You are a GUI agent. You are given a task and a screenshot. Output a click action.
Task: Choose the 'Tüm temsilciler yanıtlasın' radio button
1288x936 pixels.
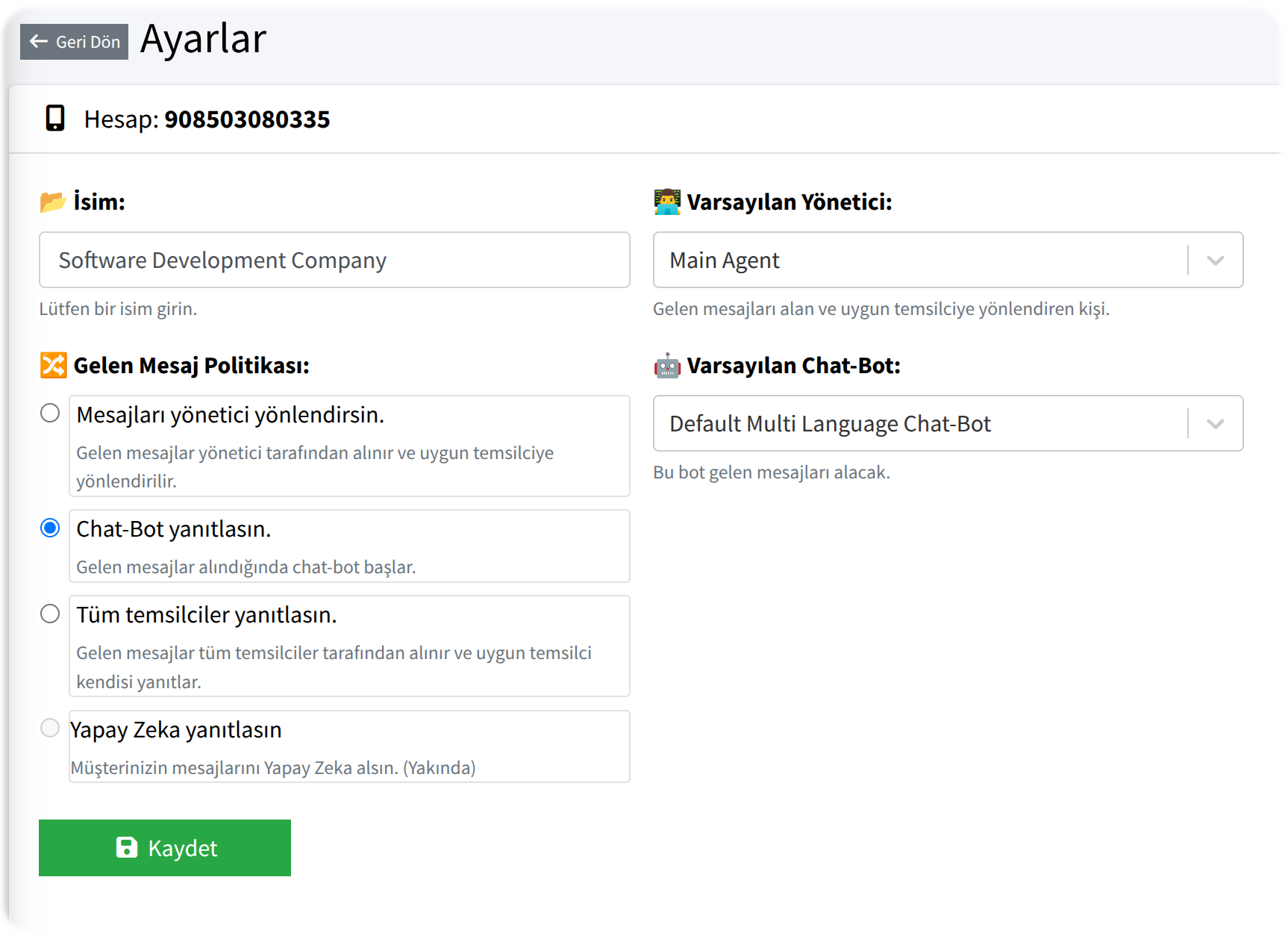pos(50,614)
